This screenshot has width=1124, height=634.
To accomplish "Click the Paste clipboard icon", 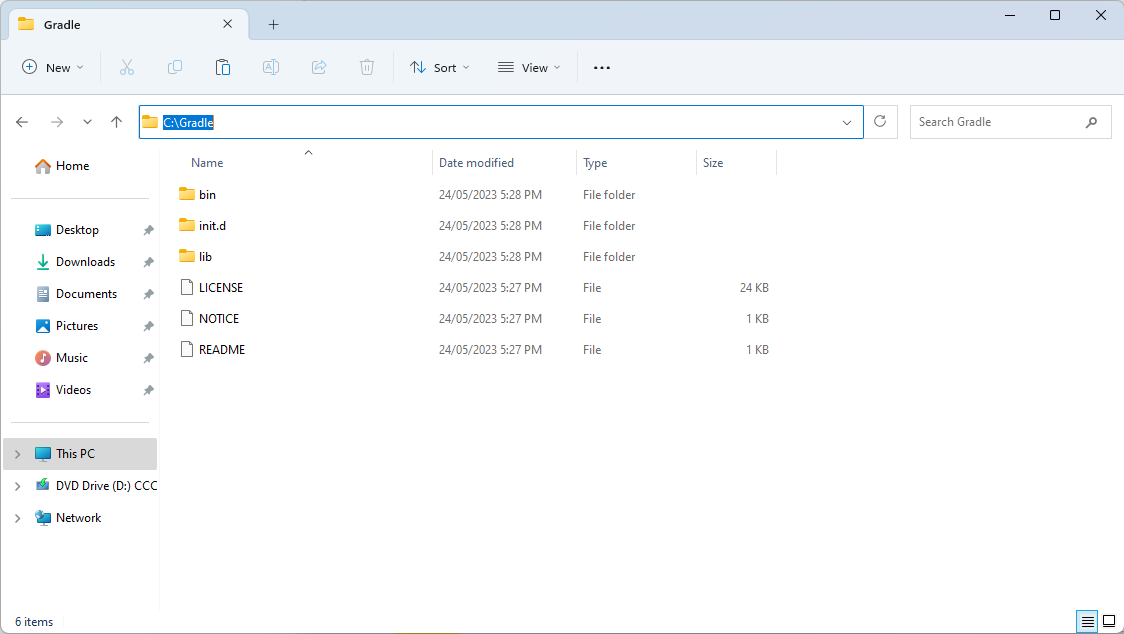I will click(x=223, y=67).
